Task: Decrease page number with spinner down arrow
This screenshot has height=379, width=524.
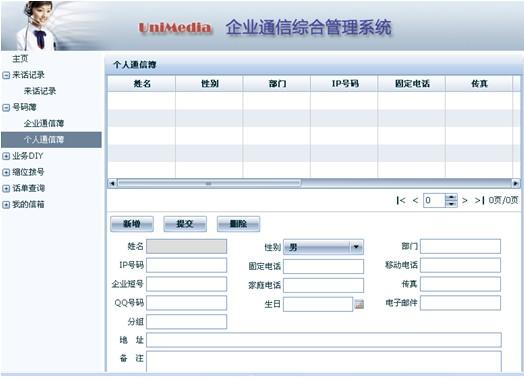Action: coord(451,204)
